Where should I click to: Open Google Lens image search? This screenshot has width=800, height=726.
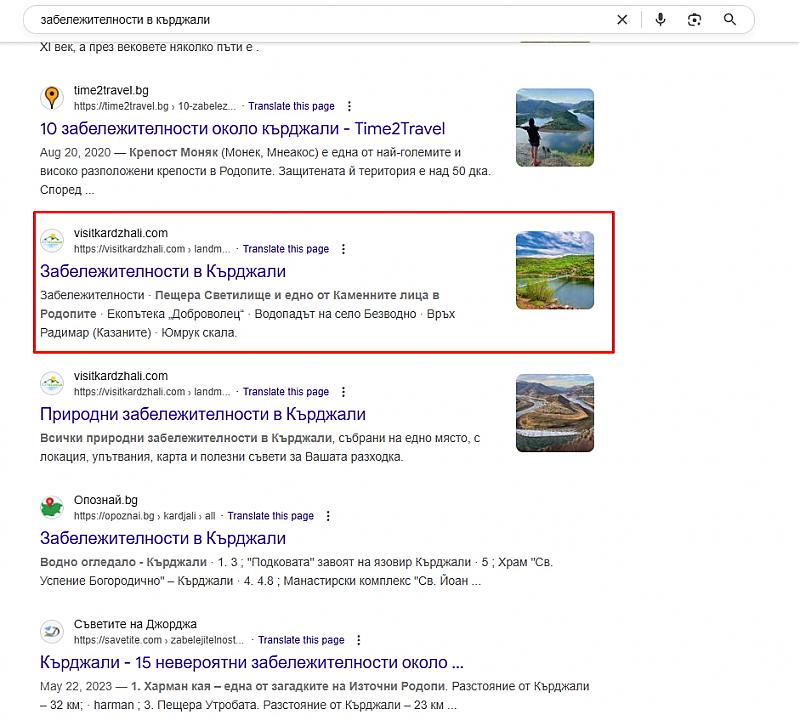(x=694, y=20)
